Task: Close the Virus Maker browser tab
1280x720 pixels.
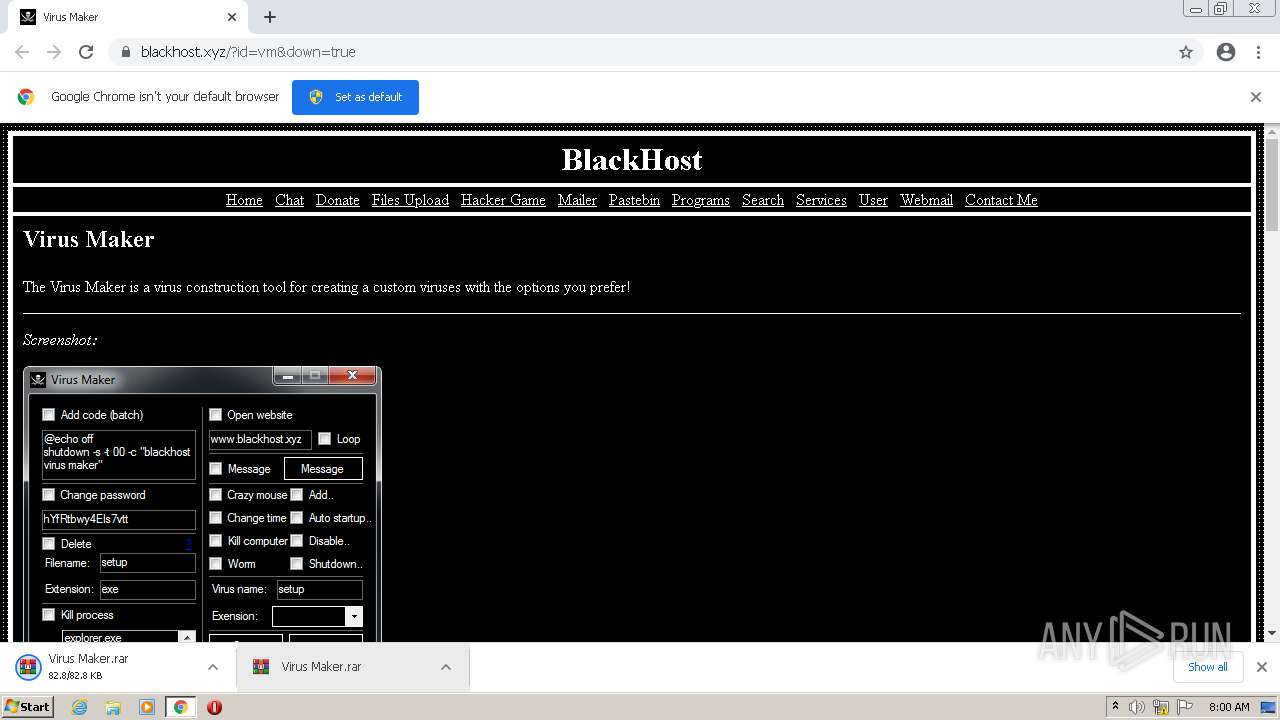Action: coord(232,17)
